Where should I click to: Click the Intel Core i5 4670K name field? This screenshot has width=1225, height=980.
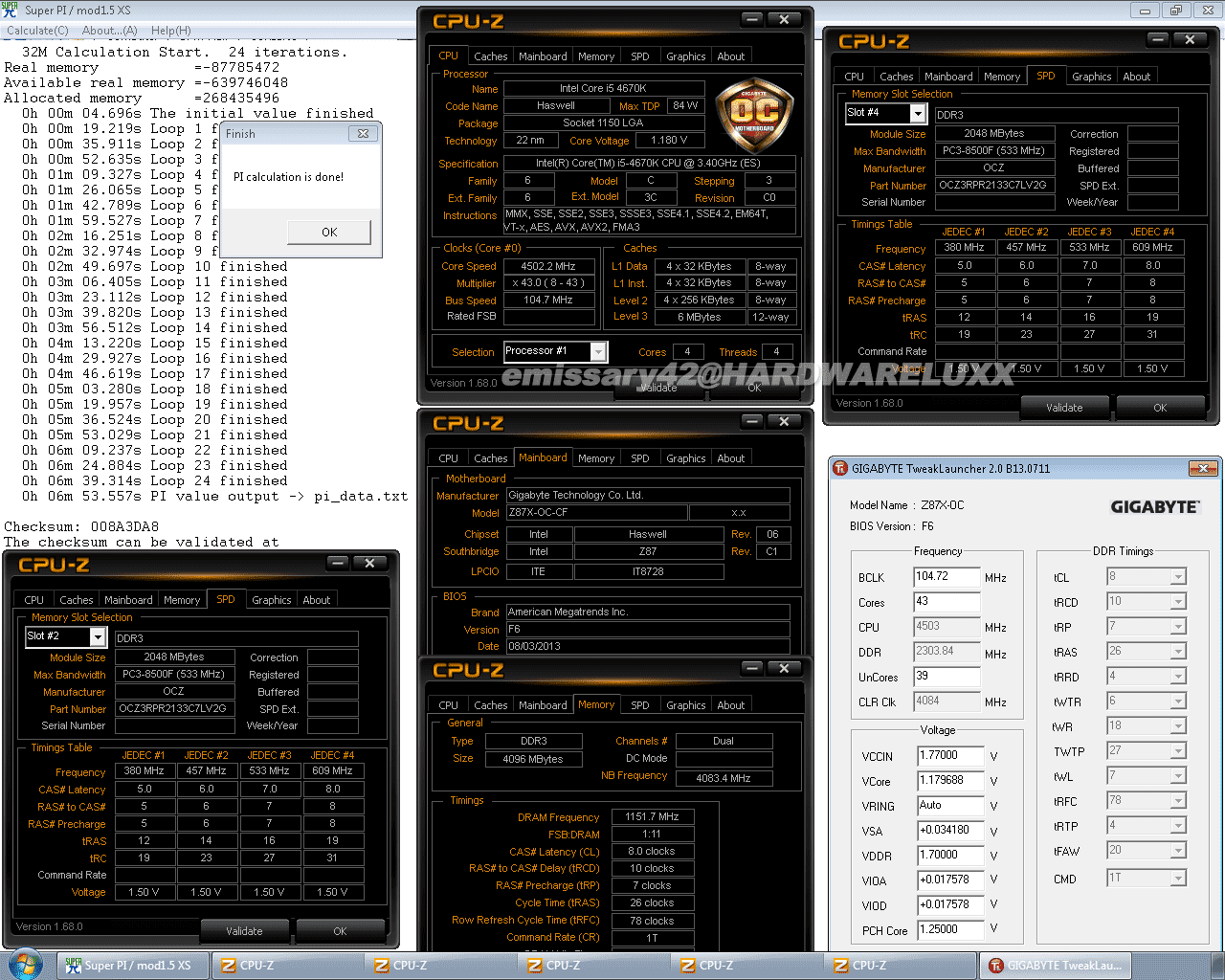click(x=603, y=88)
